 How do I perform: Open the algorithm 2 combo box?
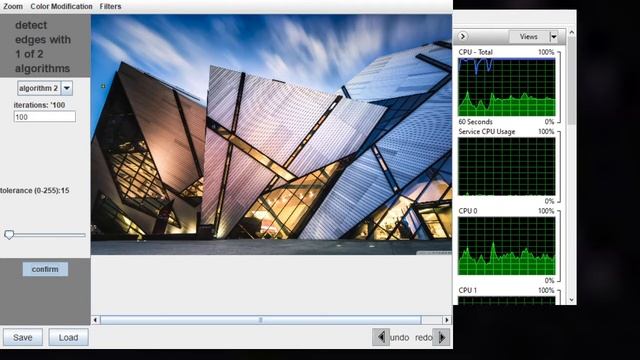[45, 88]
